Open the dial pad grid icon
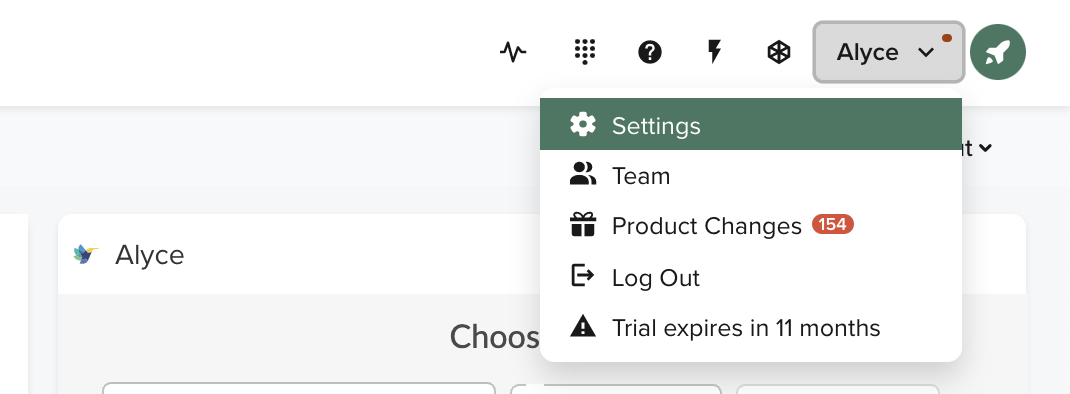The image size is (1070, 394). (x=584, y=52)
